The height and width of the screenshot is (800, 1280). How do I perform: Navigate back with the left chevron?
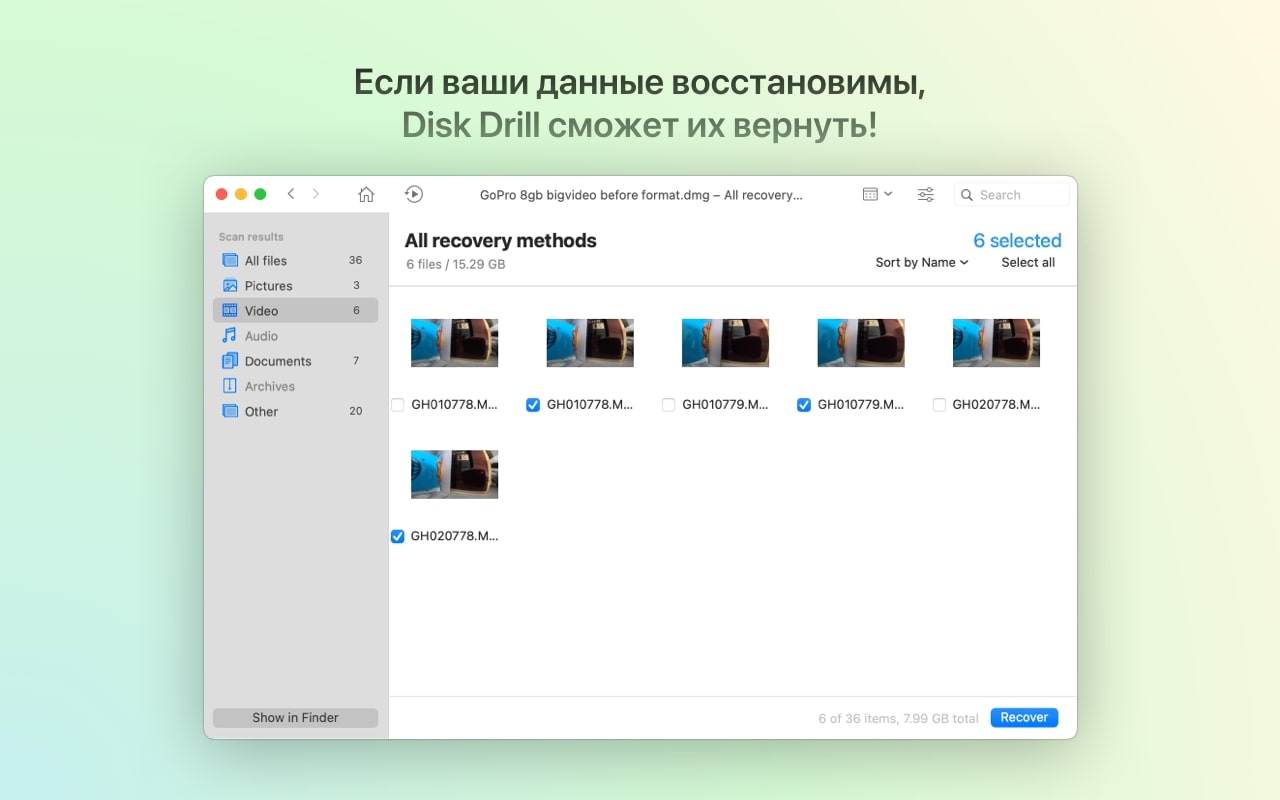coord(291,194)
